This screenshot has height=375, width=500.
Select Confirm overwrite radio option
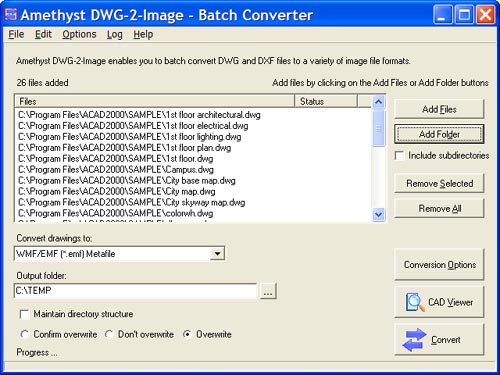click(x=24, y=334)
